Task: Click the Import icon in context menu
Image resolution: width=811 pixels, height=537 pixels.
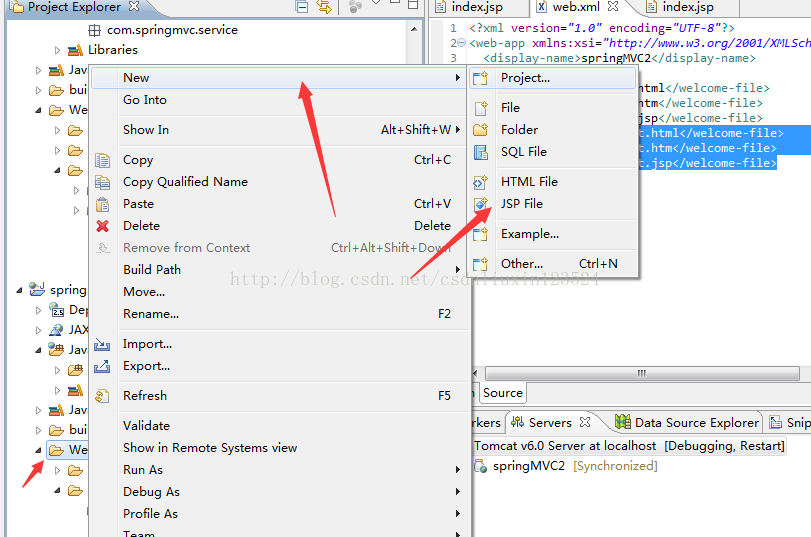Action: pyautogui.click(x=102, y=344)
